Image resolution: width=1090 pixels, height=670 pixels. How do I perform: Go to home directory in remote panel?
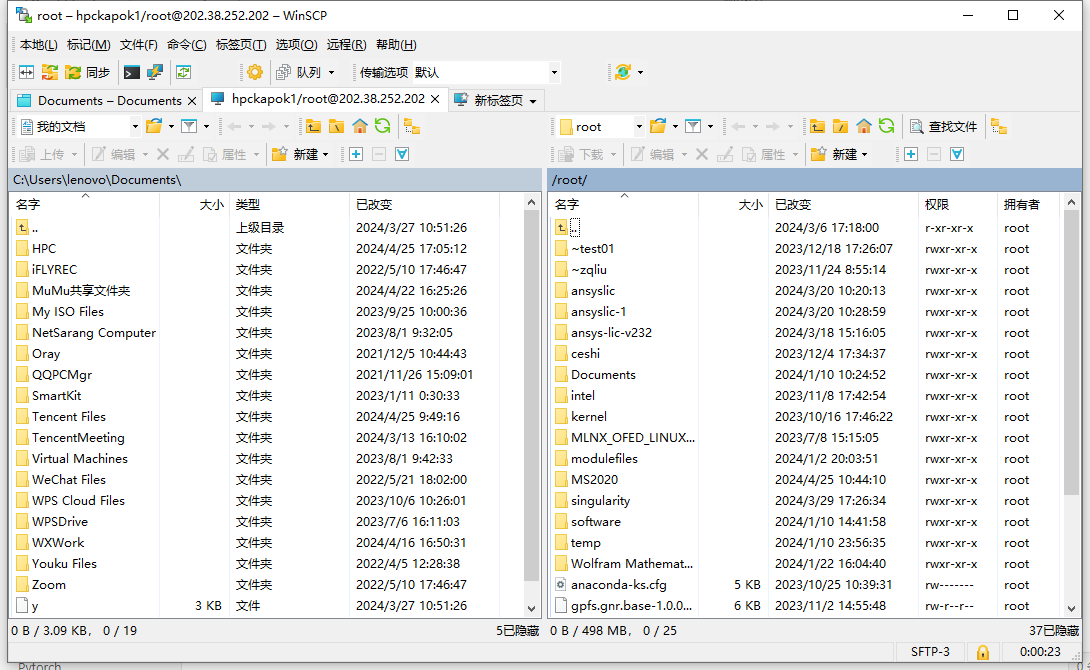[x=863, y=126]
